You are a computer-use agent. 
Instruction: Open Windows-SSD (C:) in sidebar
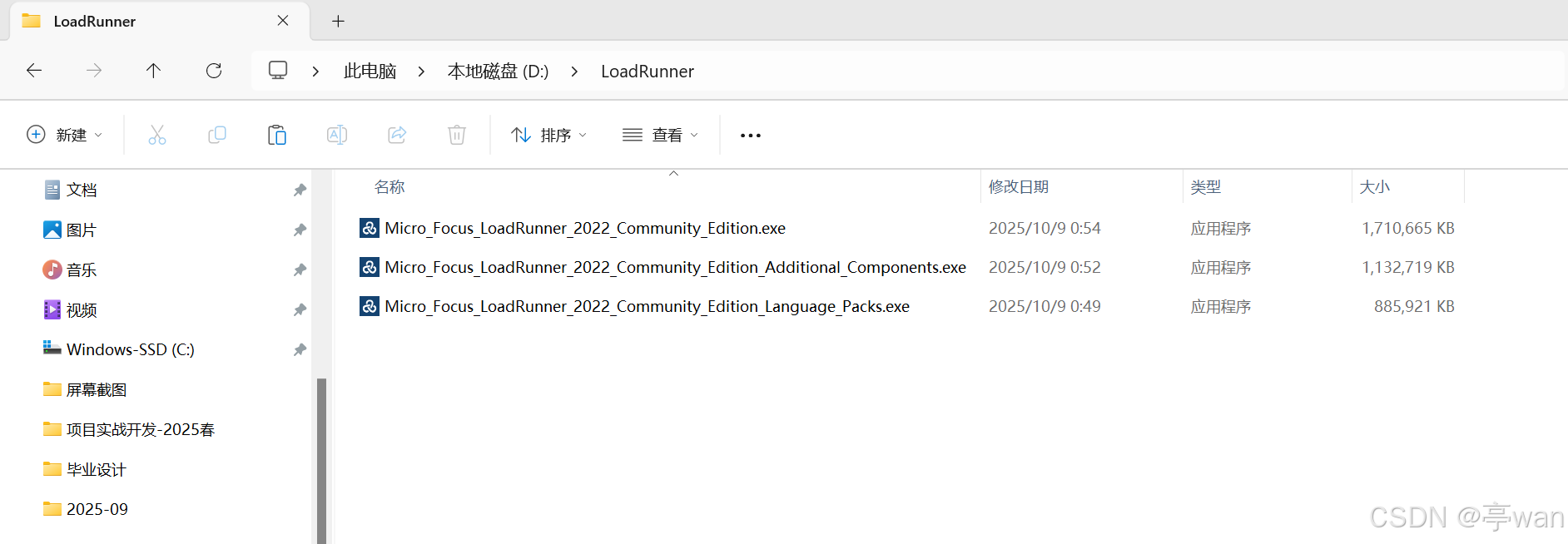(131, 349)
